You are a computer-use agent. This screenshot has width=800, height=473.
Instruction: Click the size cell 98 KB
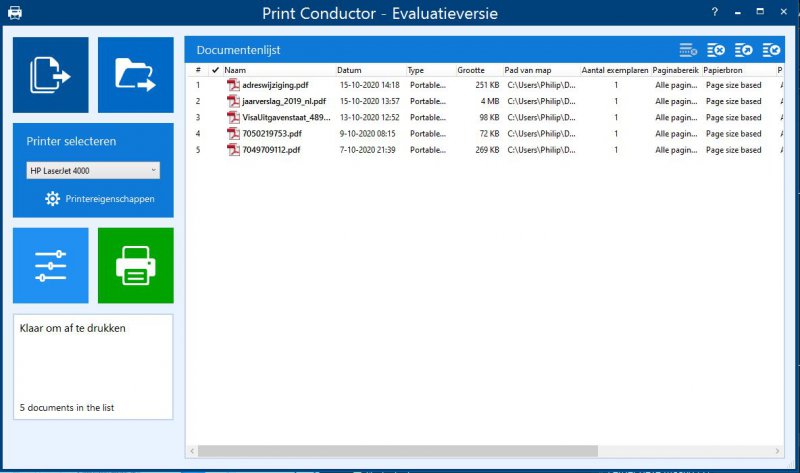pos(489,117)
